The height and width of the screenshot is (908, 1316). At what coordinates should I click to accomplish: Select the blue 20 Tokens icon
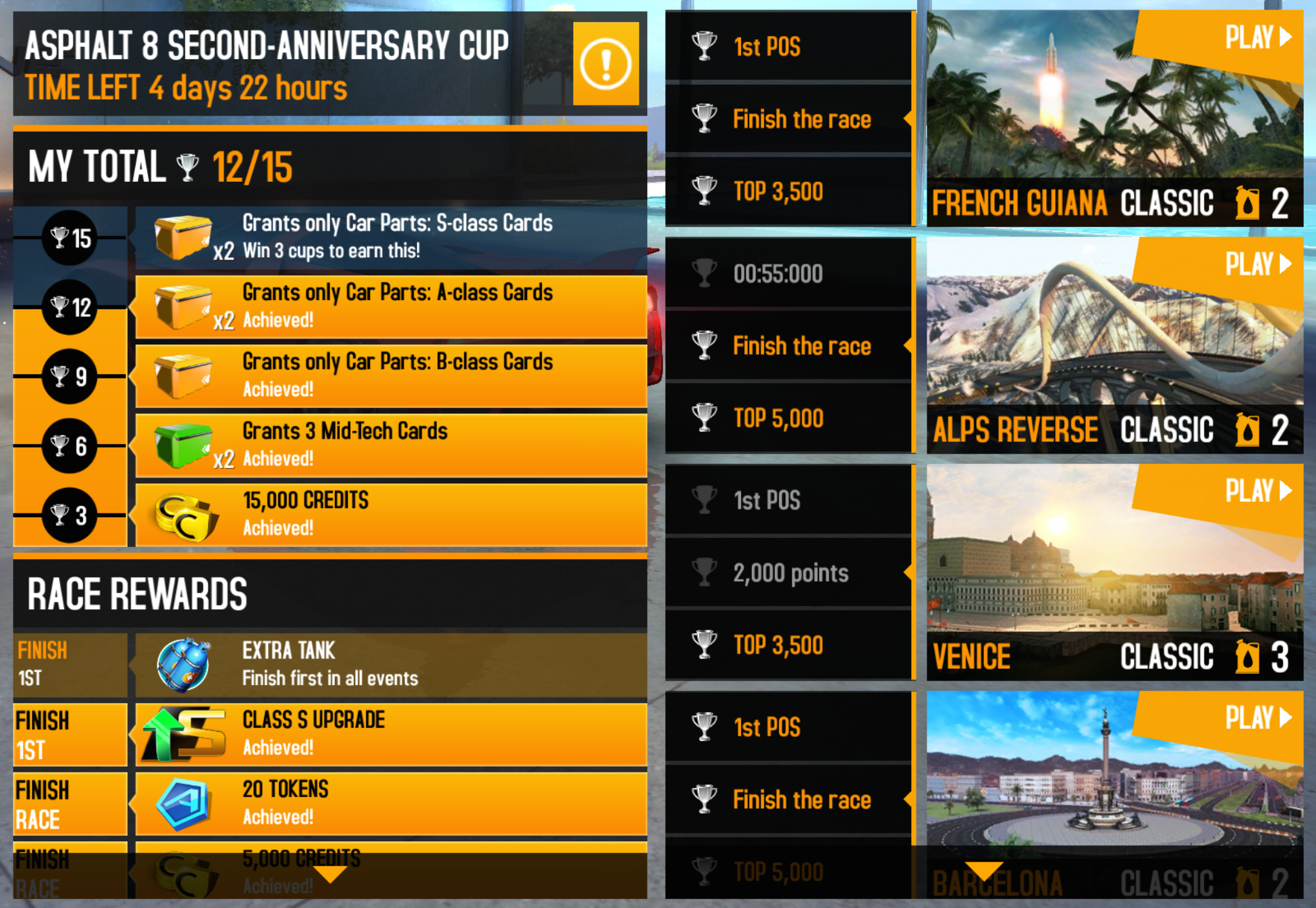183,804
